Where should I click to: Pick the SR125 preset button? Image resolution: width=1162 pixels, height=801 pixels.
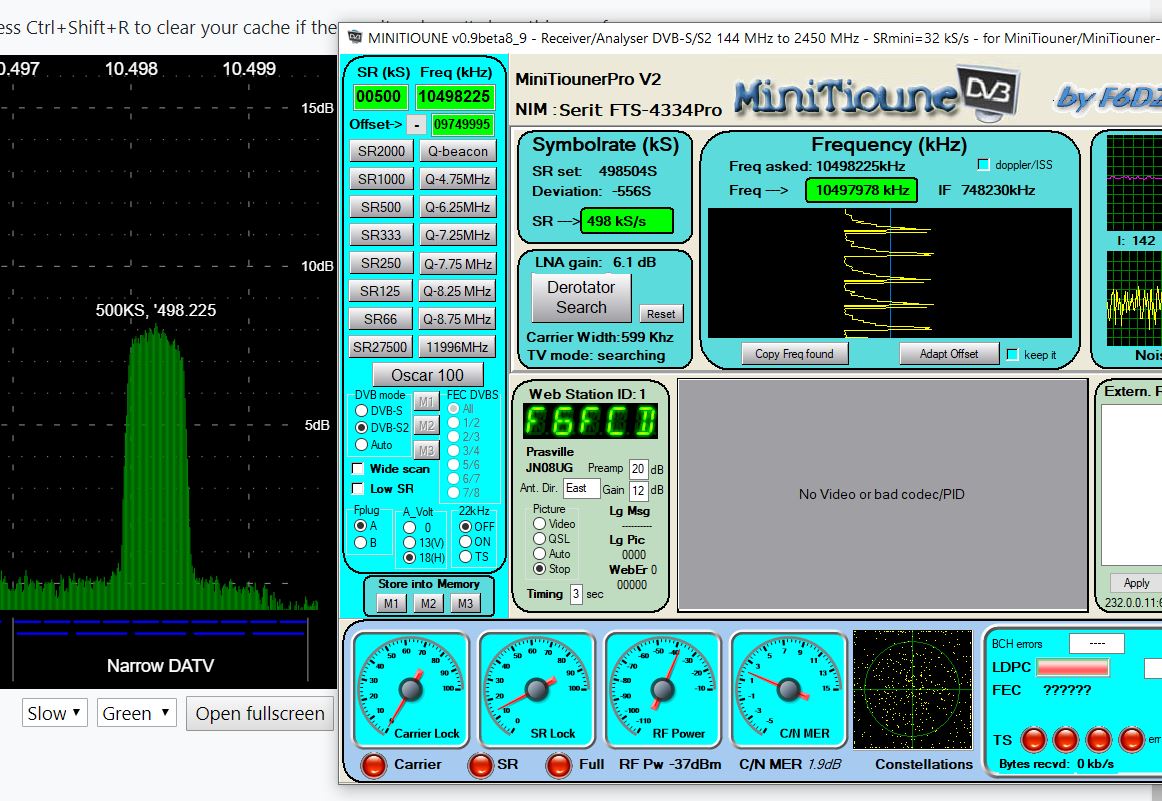tap(381, 291)
